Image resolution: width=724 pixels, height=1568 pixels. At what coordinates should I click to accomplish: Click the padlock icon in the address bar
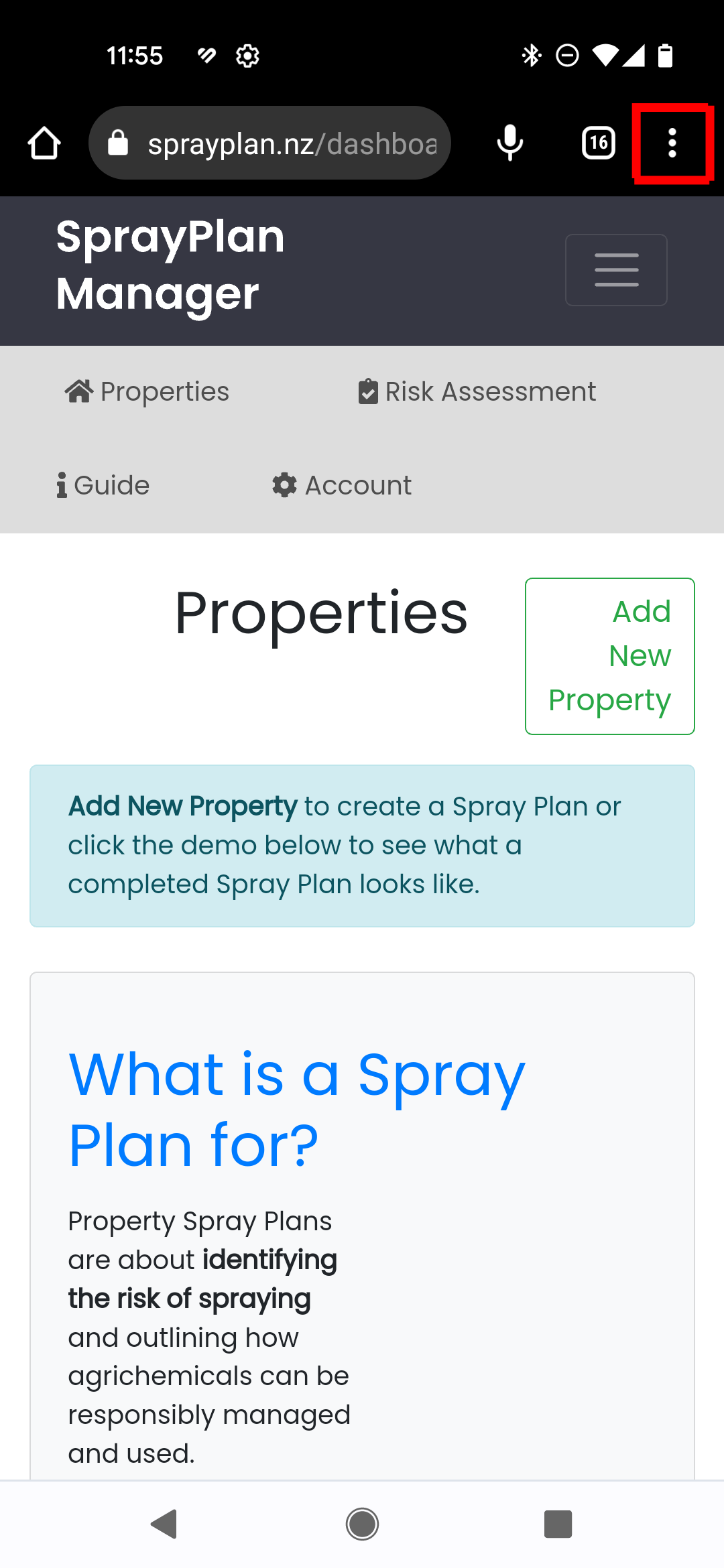click(x=119, y=142)
